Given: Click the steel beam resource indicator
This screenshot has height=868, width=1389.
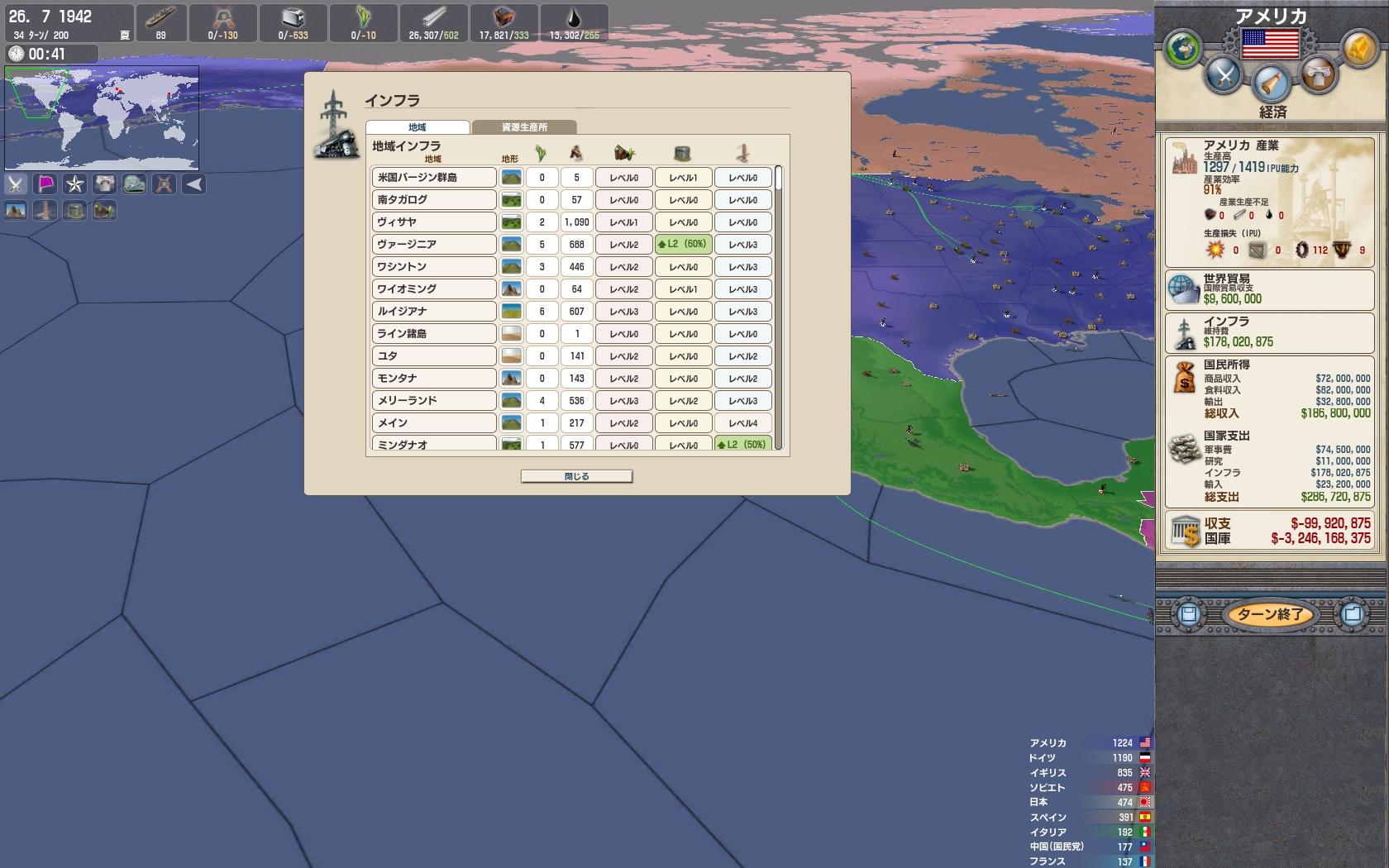Looking at the screenshot, I should click(x=433, y=23).
